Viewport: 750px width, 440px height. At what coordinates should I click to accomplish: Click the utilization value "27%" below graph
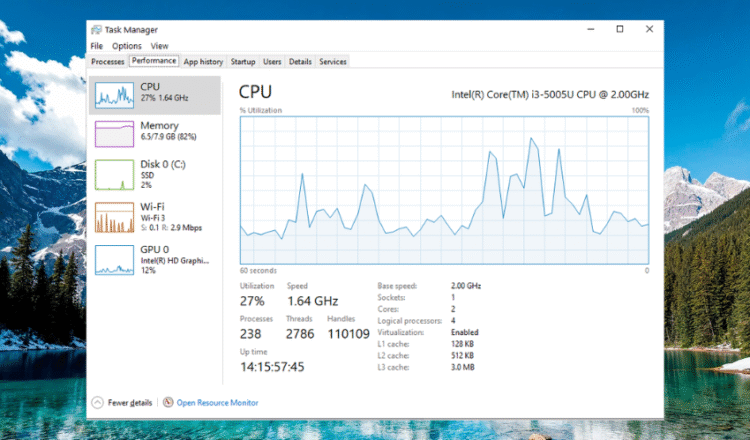click(252, 301)
